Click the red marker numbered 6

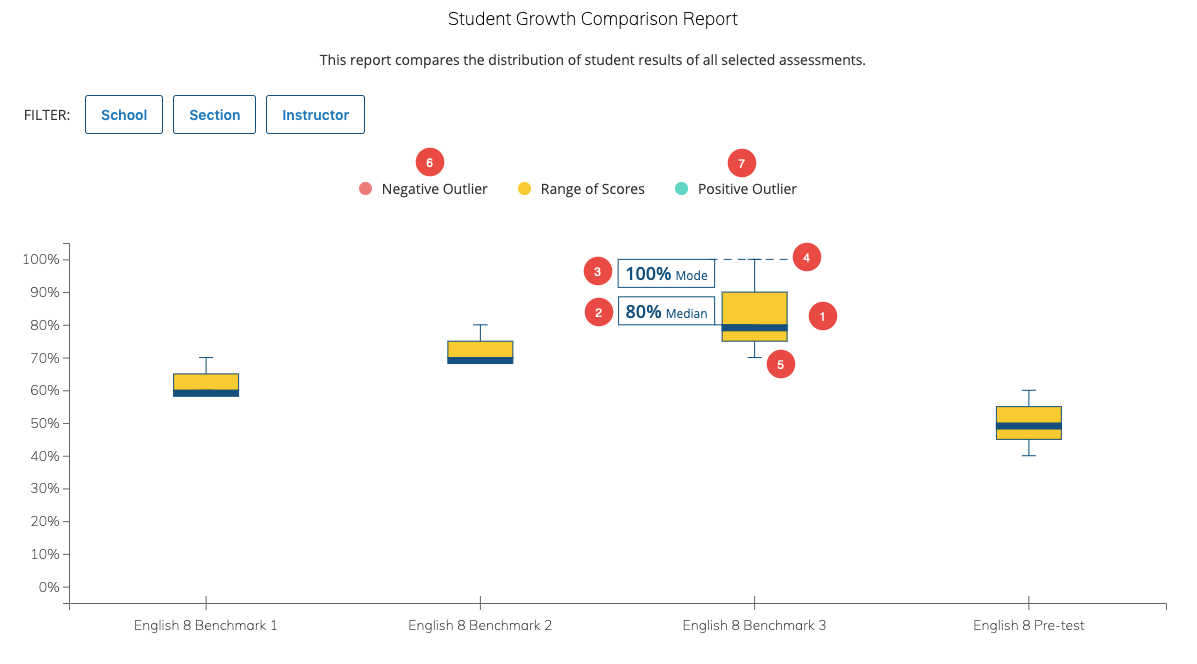[430, 161]
